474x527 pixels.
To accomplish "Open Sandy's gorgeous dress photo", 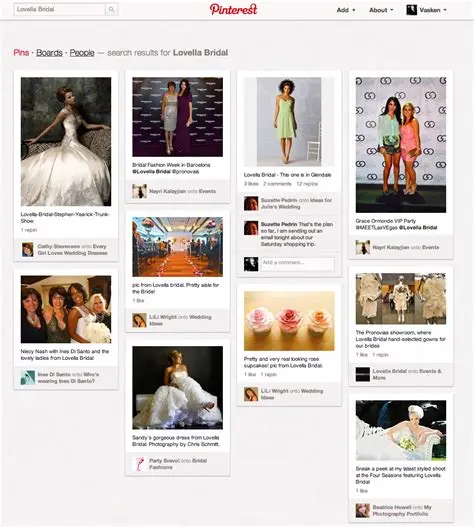I will (x=177, y=388).
